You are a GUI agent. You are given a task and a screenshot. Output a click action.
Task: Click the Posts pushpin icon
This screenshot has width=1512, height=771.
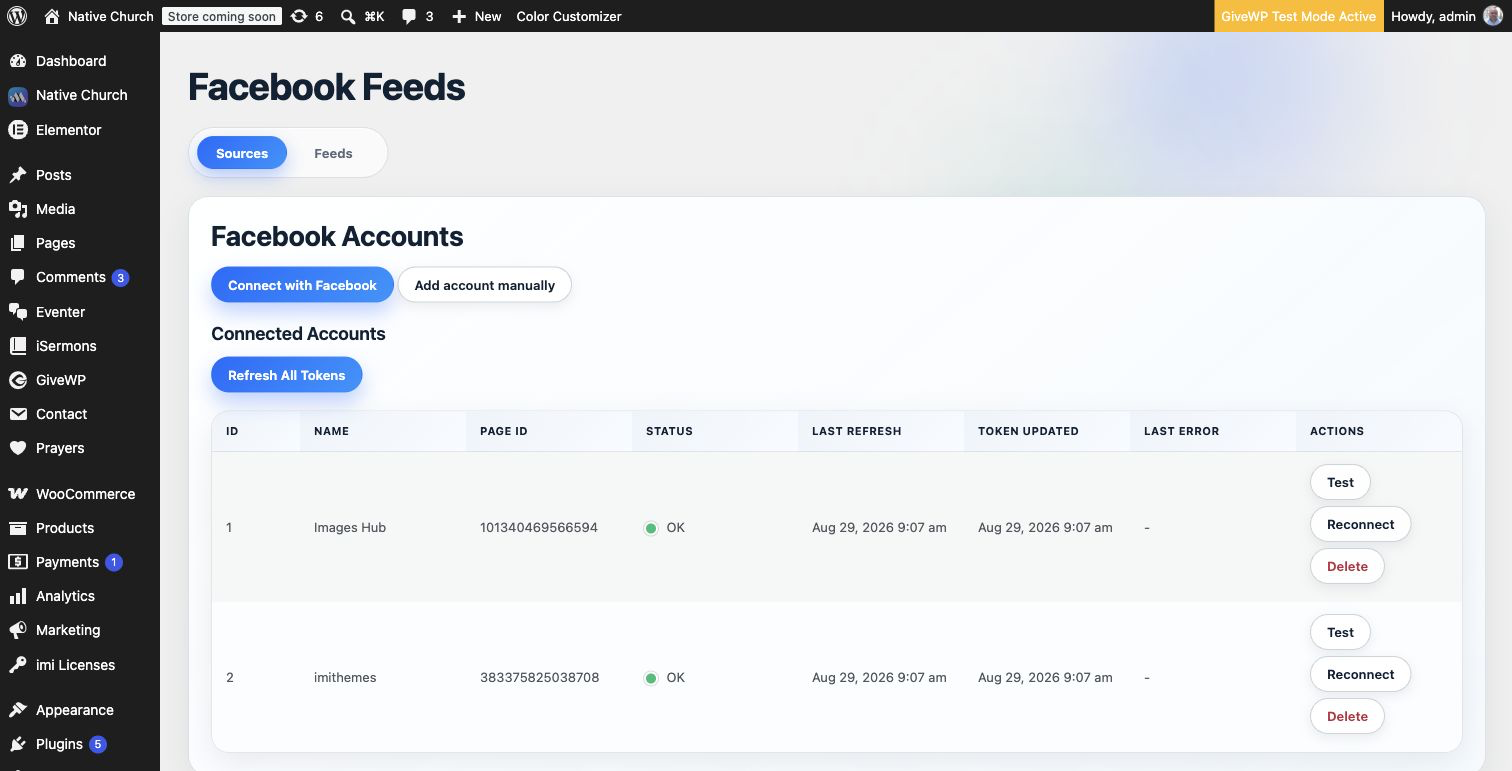[18, 175]
